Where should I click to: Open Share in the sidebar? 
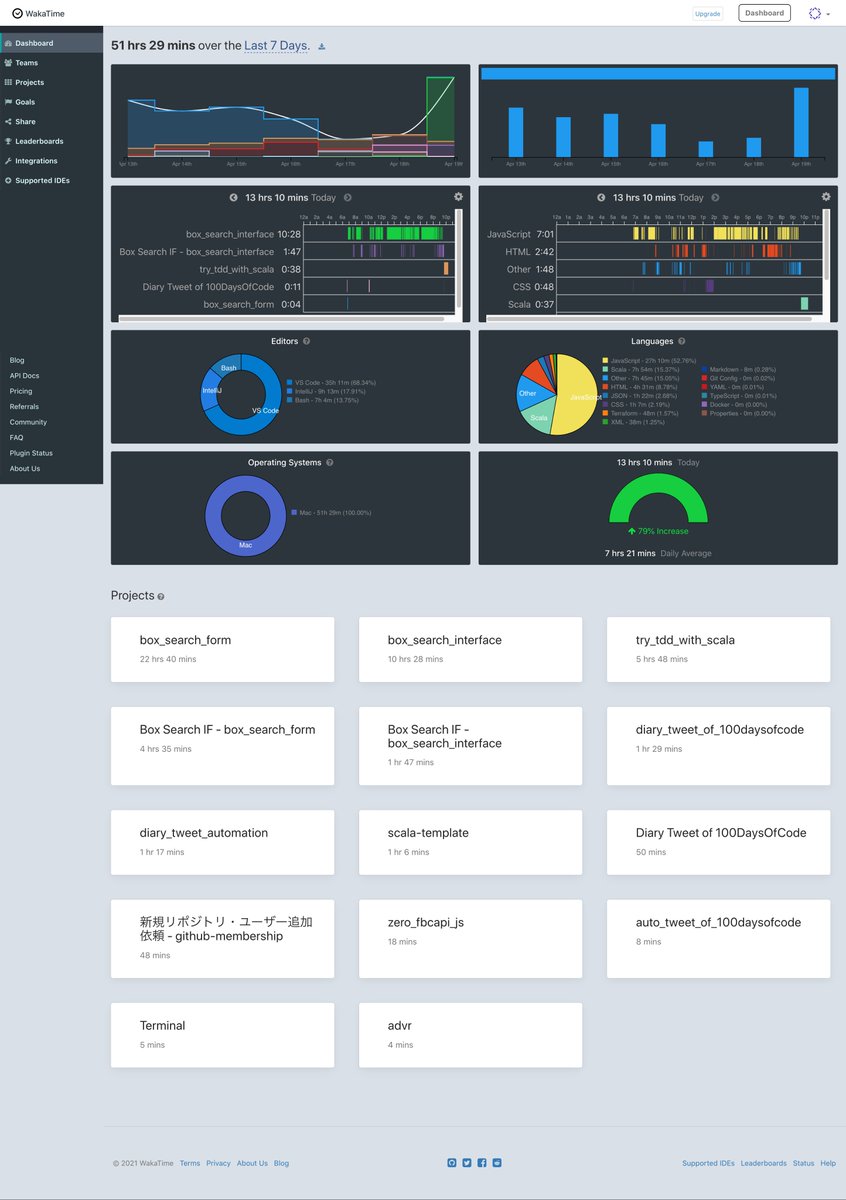[x=51, y=121]
